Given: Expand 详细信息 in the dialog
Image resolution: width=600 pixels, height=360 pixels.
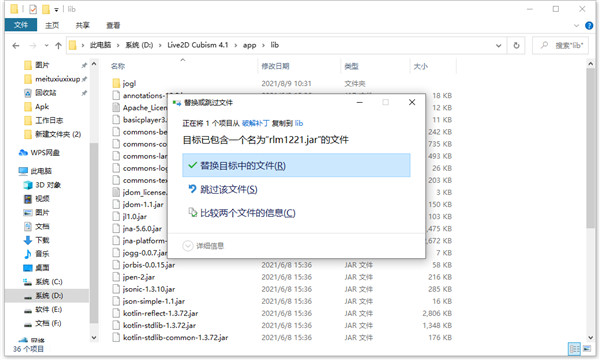Looking at the screenshot, I should click(203, 246).
